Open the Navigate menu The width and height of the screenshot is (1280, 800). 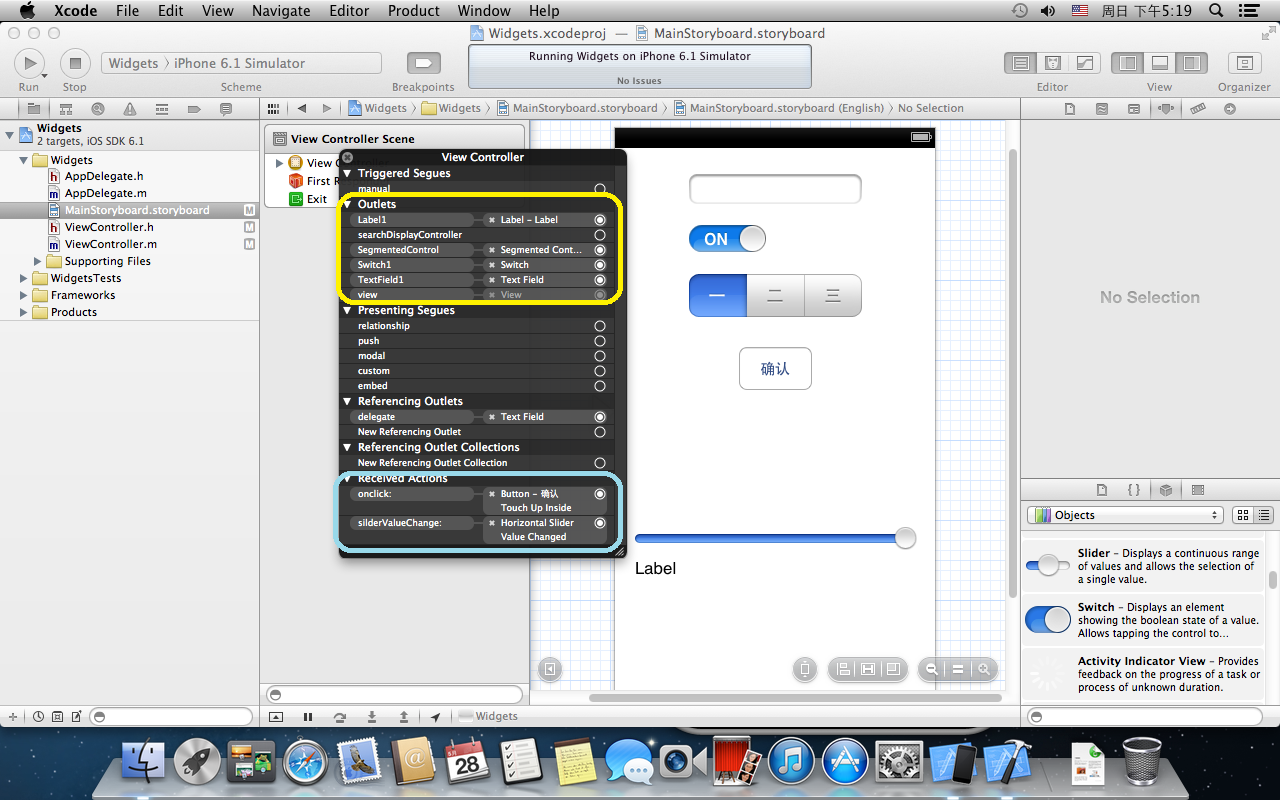282,11
